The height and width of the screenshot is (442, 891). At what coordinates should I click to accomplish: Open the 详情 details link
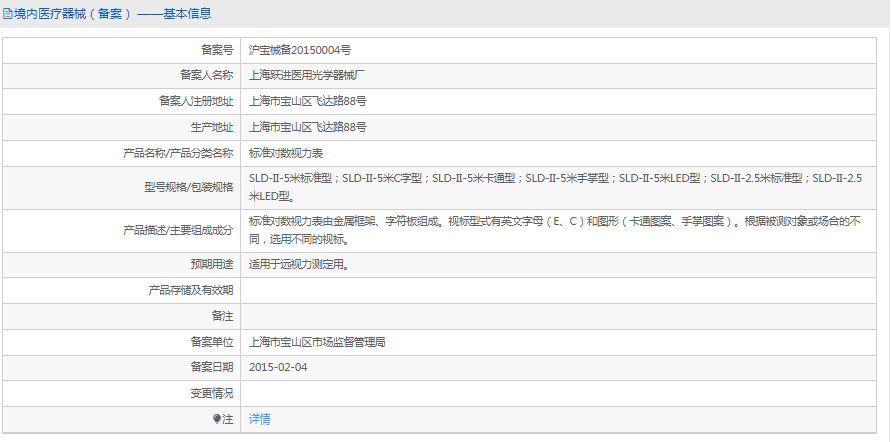click(x=259, y=419)
